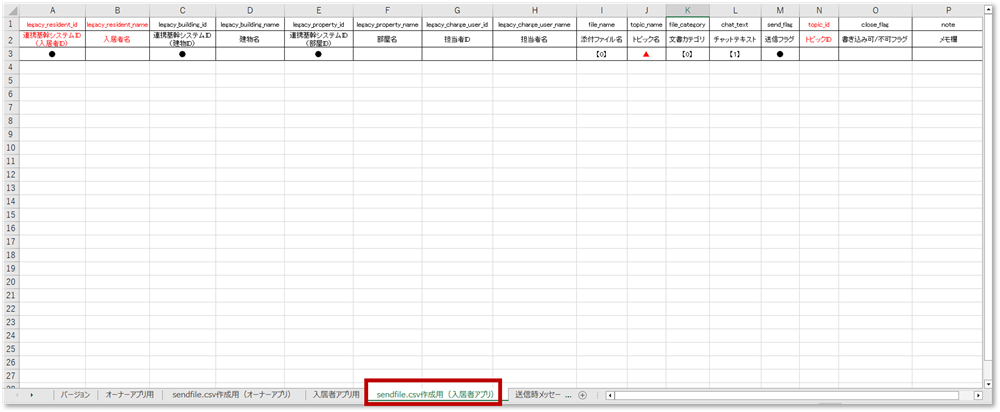
Task: Select column F header
Action: [x=388, y=11]
